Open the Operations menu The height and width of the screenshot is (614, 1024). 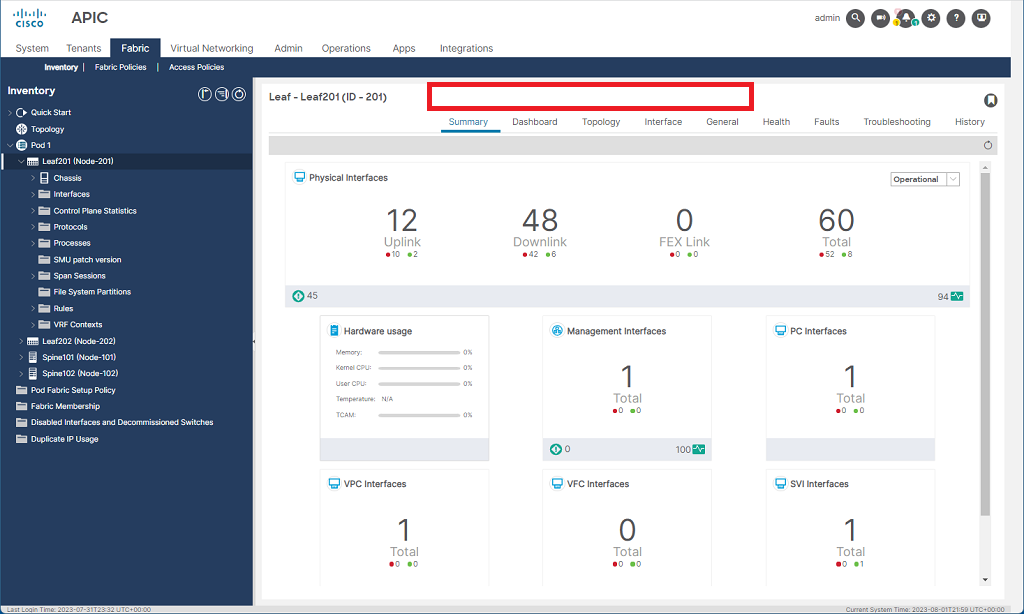click(346, 48)
